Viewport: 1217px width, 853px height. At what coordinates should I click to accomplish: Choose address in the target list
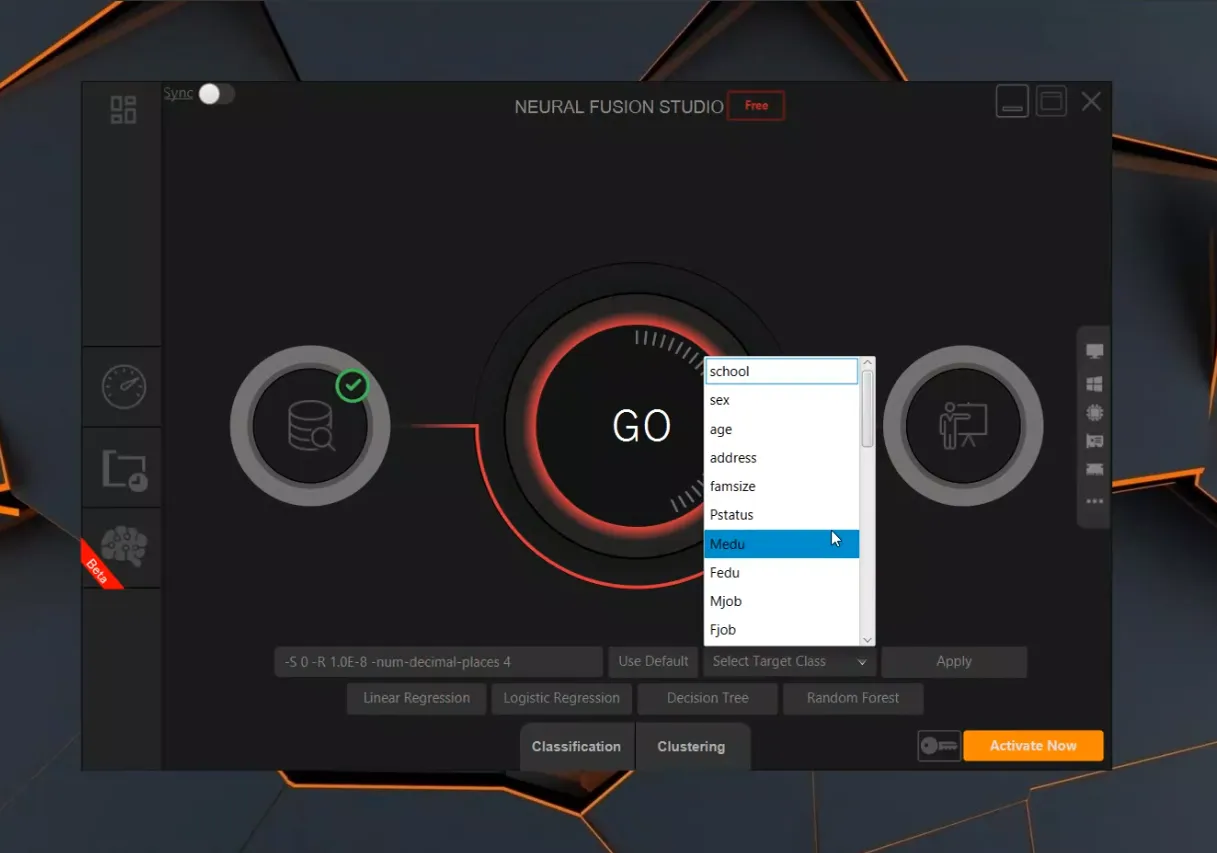(781, 458)
